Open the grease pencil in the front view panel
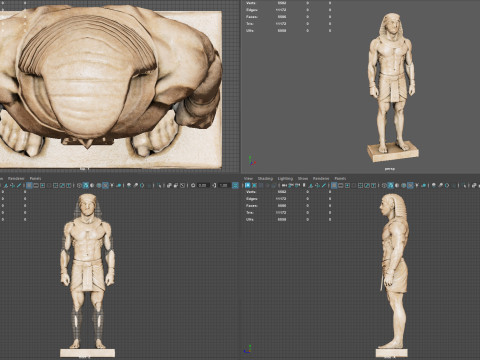 (x=19, y=185)
